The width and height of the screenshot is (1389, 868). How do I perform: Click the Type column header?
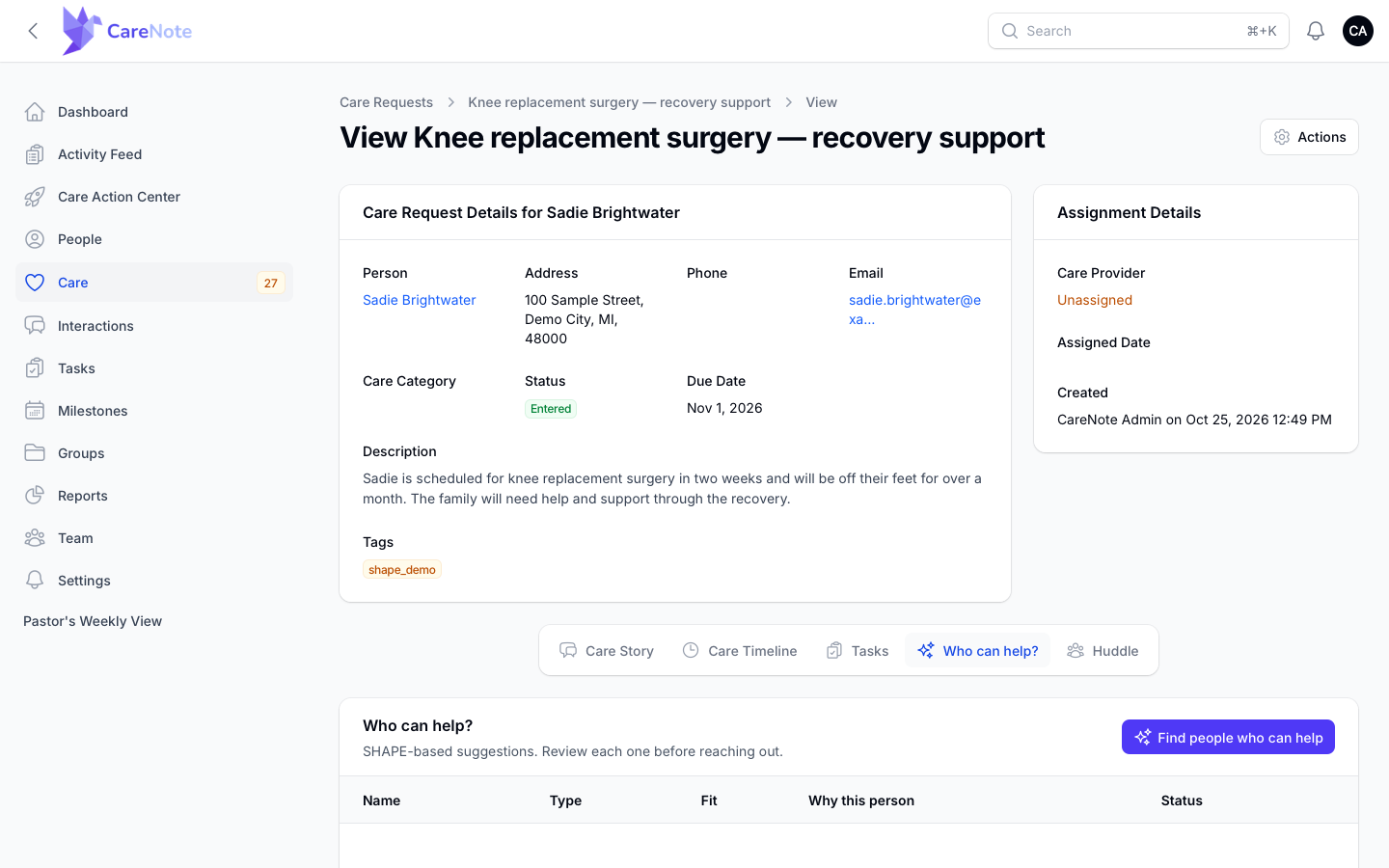[x=565, y=800]
